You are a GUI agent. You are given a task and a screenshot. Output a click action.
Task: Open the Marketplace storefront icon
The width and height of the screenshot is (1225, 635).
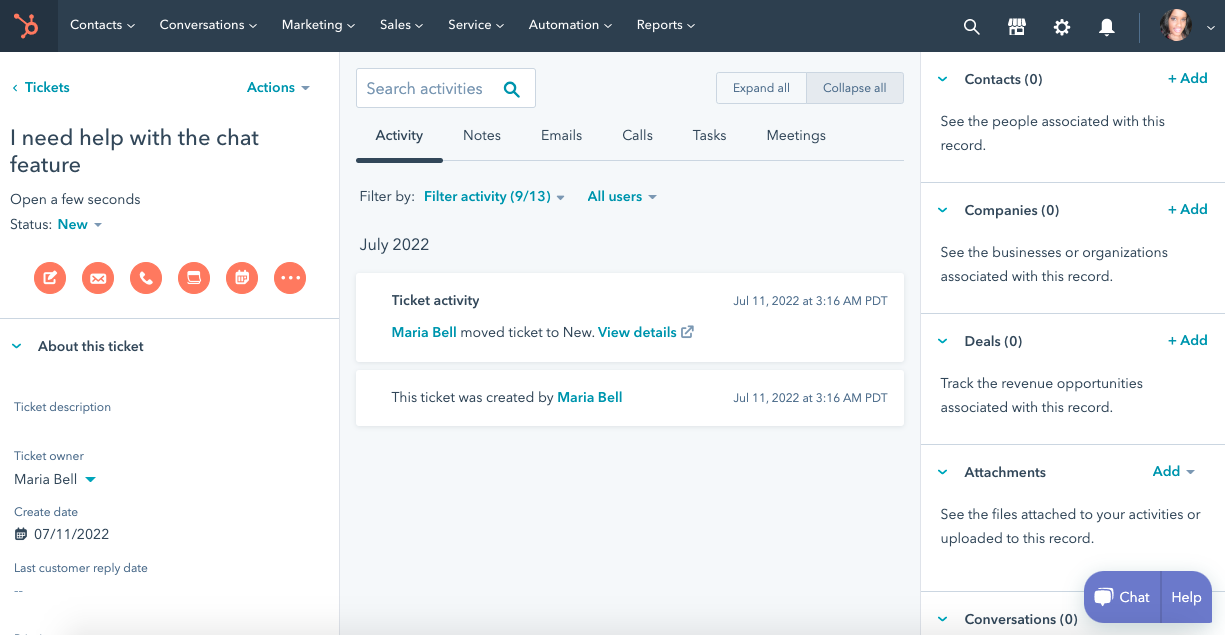(x=1017, y=27)
